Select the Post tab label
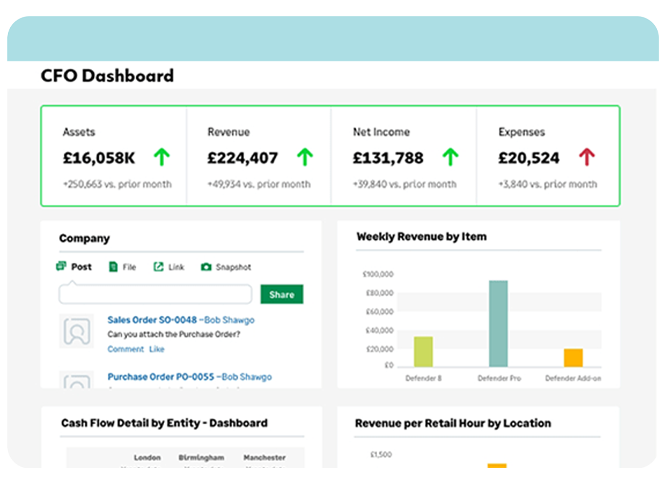Image resolution: width=666 pixels, height=484 pixels. 81,267
